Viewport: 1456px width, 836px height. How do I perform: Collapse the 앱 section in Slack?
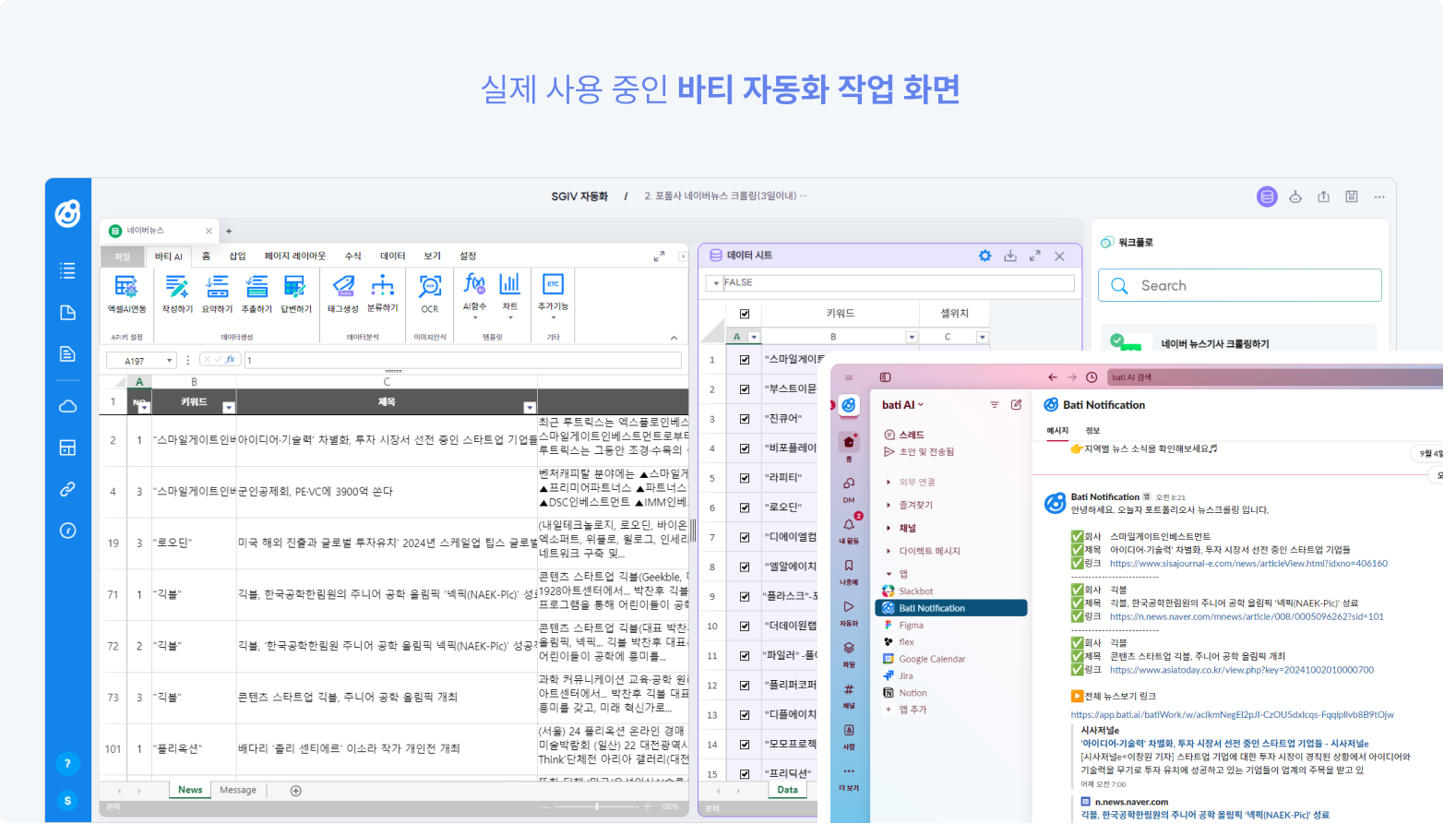pos(889,574)
